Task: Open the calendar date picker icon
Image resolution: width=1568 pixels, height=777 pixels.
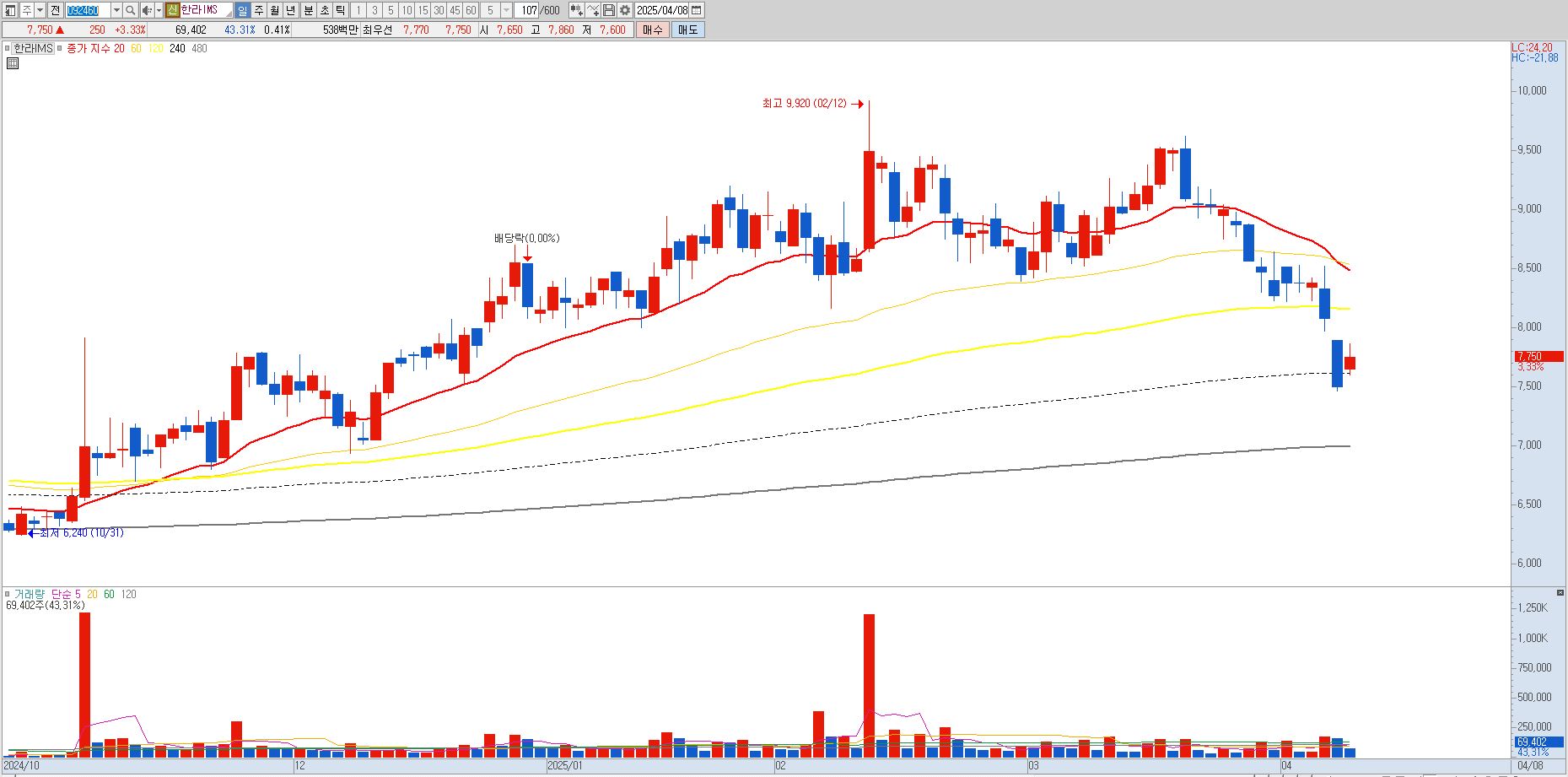Action: [x=697, y=10]
